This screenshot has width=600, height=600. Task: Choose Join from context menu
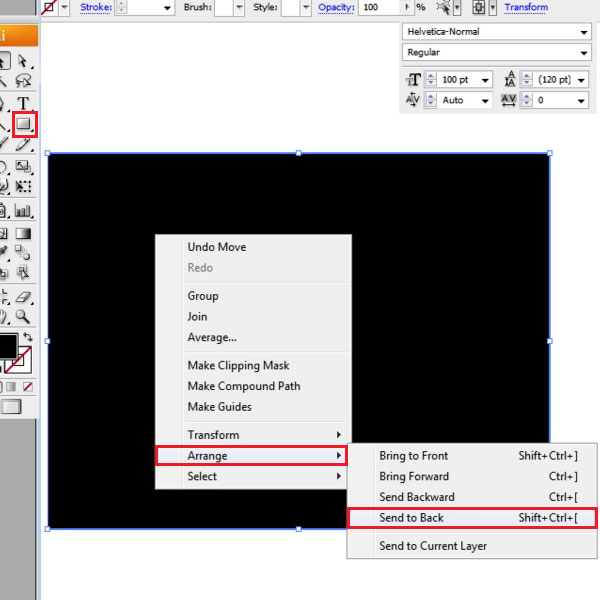tap(253, 317)
